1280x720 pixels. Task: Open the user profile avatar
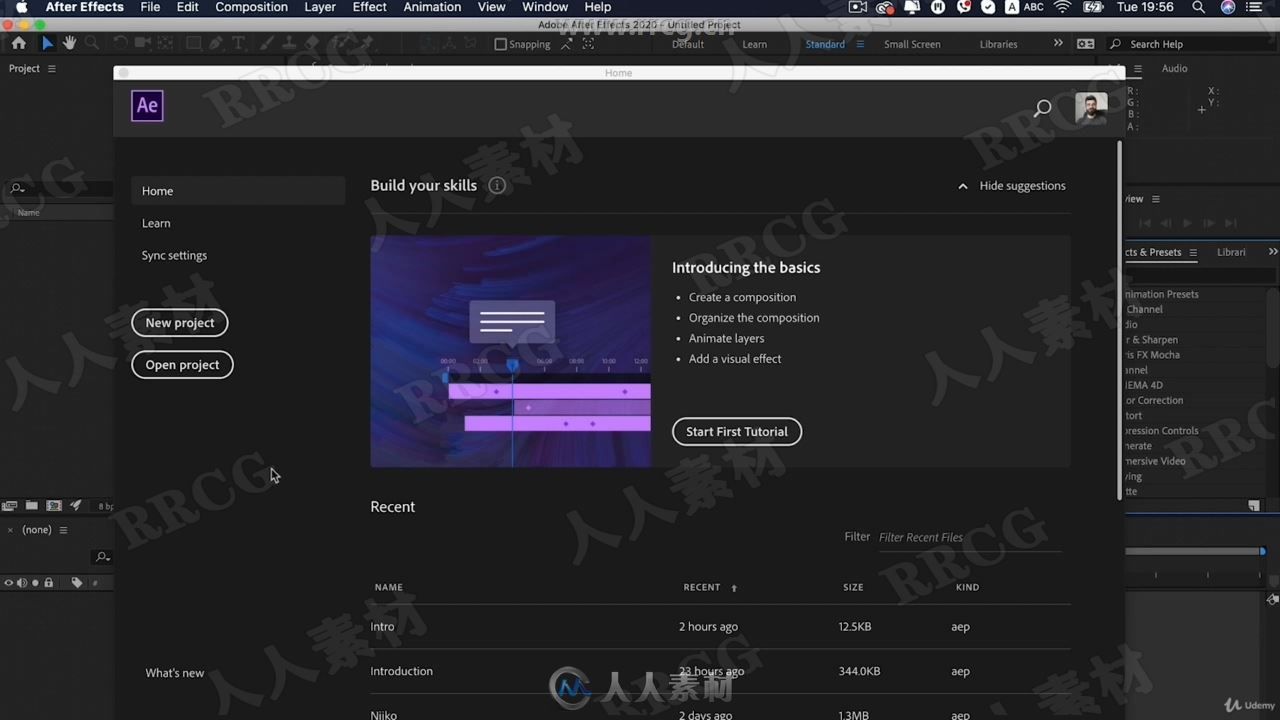(1091, 108)
